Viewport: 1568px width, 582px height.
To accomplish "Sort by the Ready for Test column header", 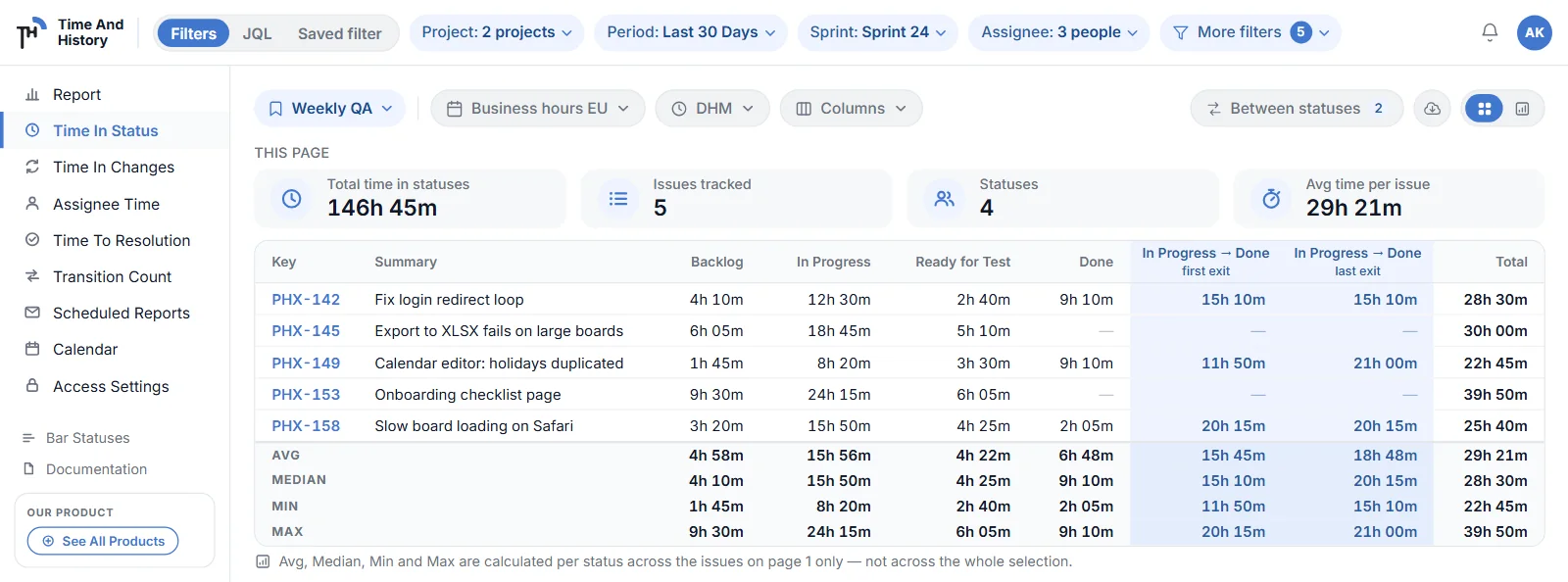I will (x=962, y=262).
